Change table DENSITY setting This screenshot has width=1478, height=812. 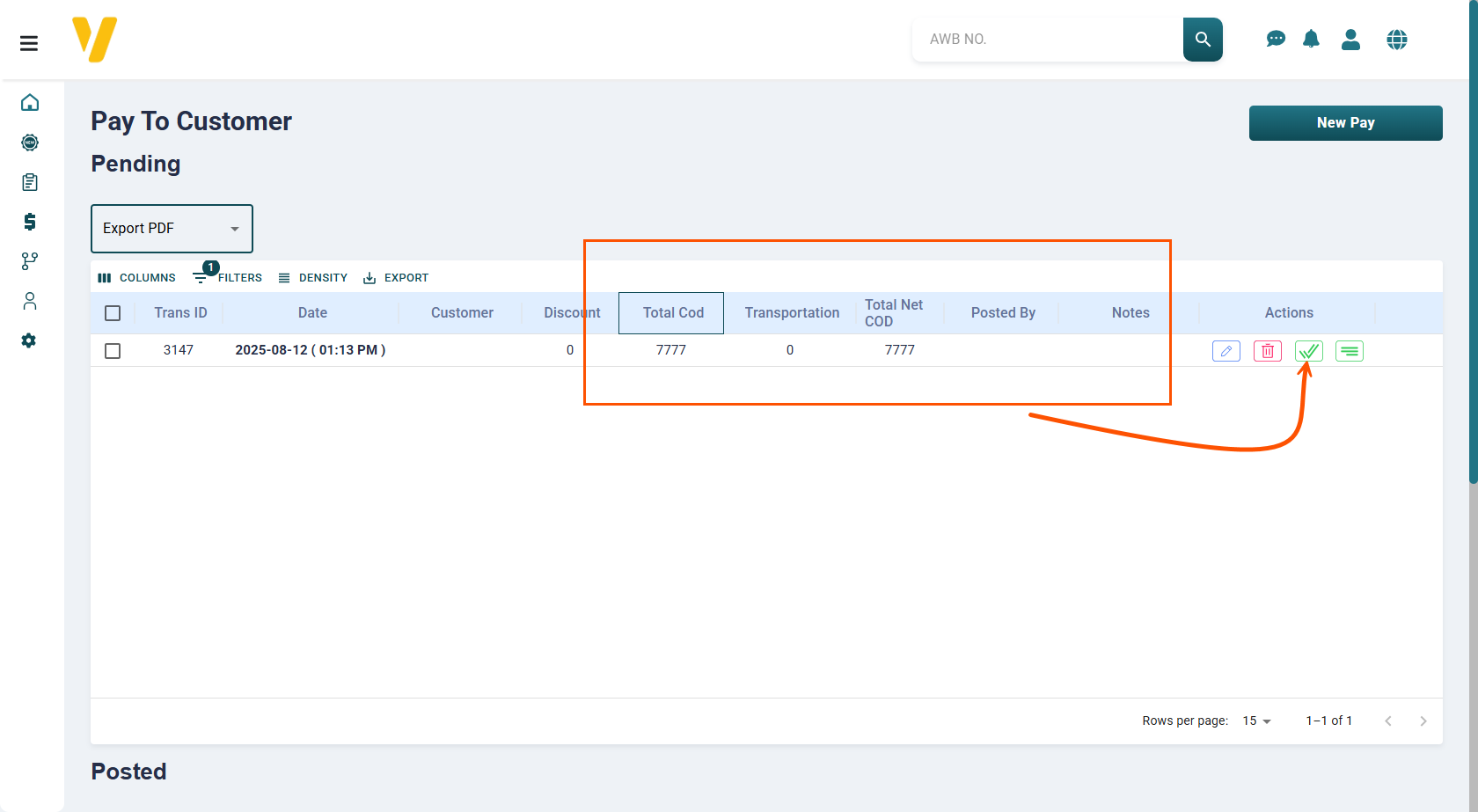pyautogui.click(x=313, y=278)
